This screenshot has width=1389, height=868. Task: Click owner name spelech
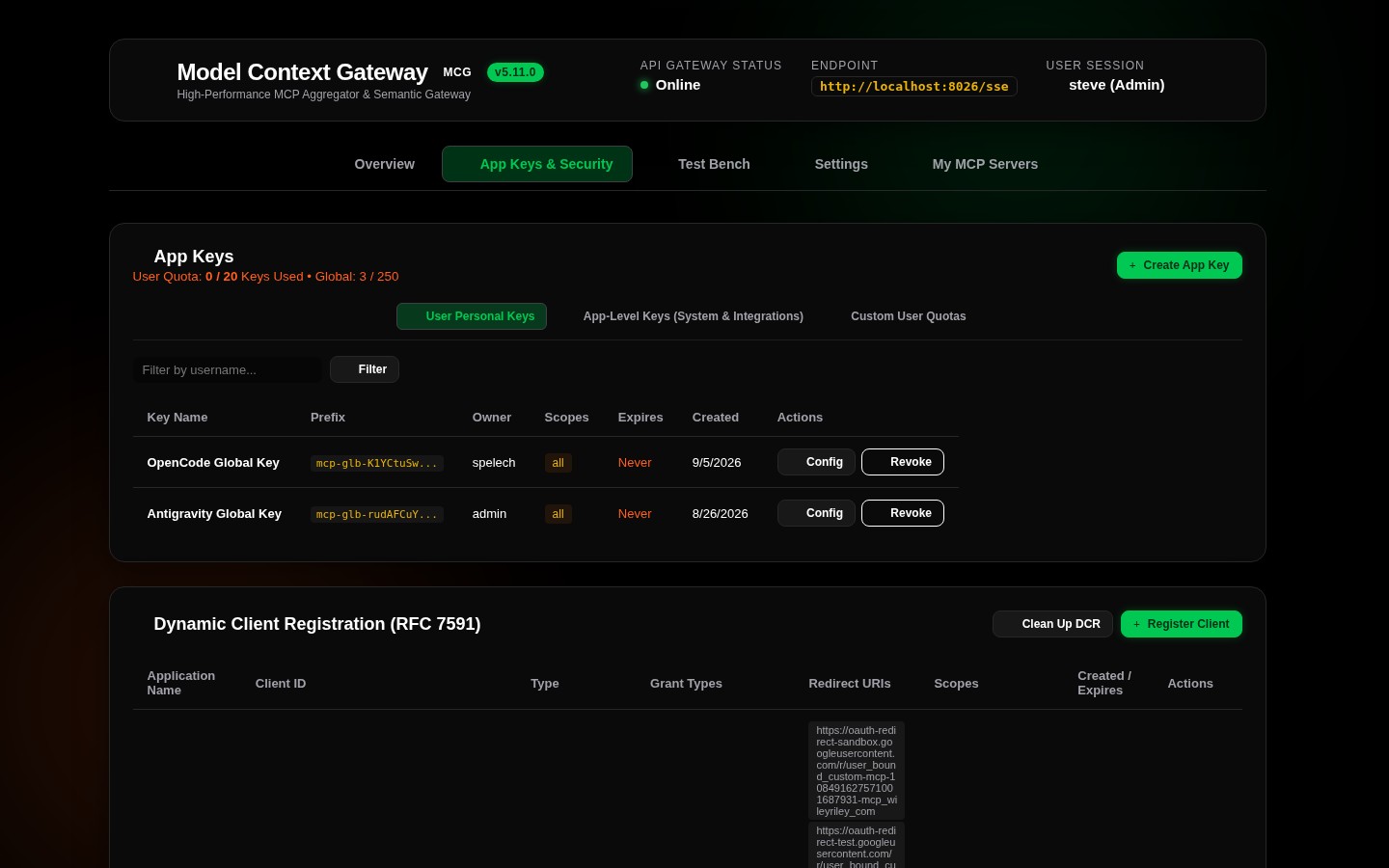494,463
